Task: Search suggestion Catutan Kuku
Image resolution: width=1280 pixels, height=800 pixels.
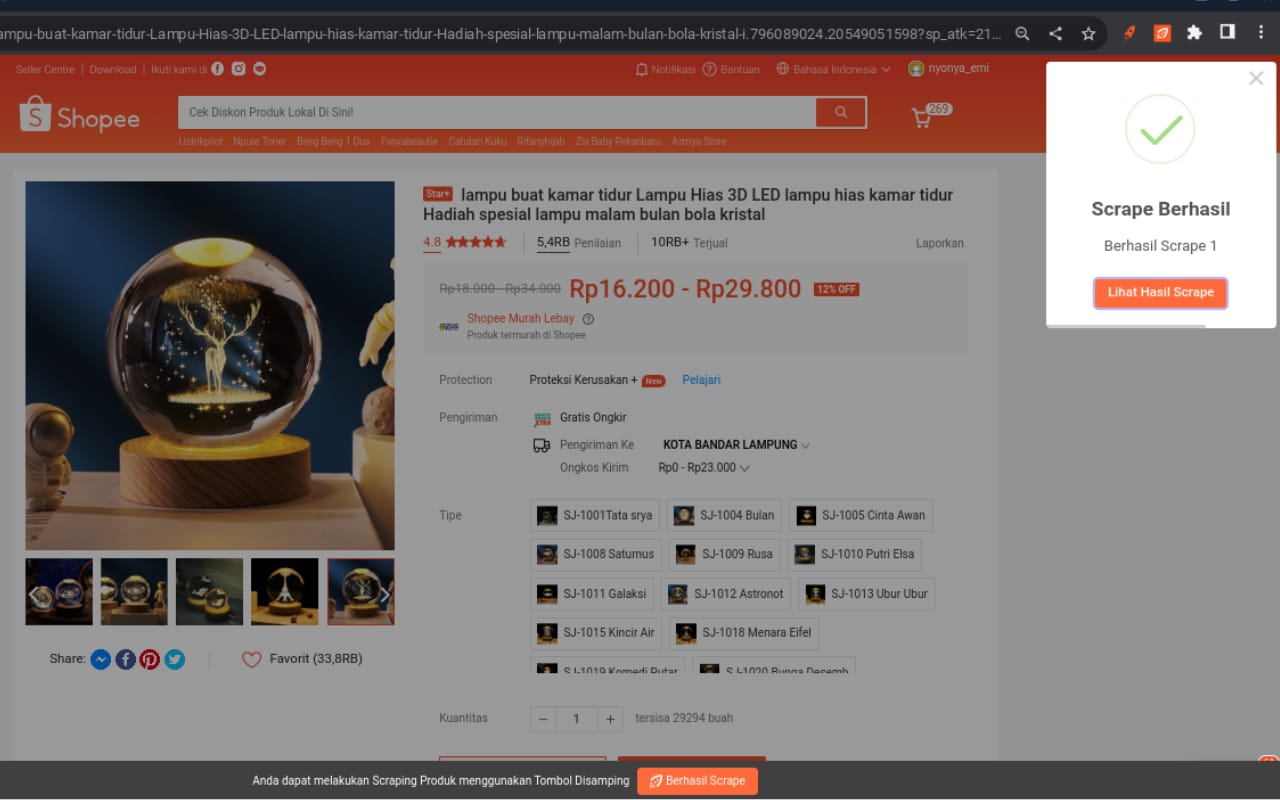Action: click(x=477, y=141)
